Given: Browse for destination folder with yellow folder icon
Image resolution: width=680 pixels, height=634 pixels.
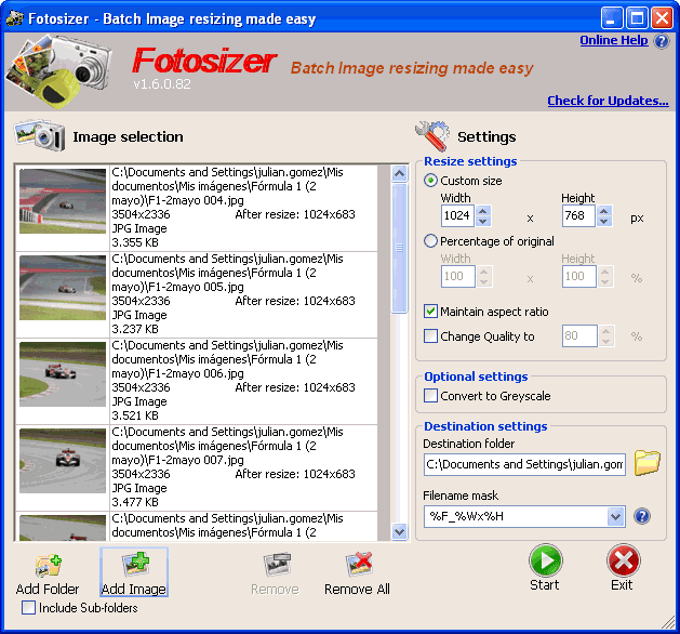Looking at the screenshot, I should click(647, 463).
